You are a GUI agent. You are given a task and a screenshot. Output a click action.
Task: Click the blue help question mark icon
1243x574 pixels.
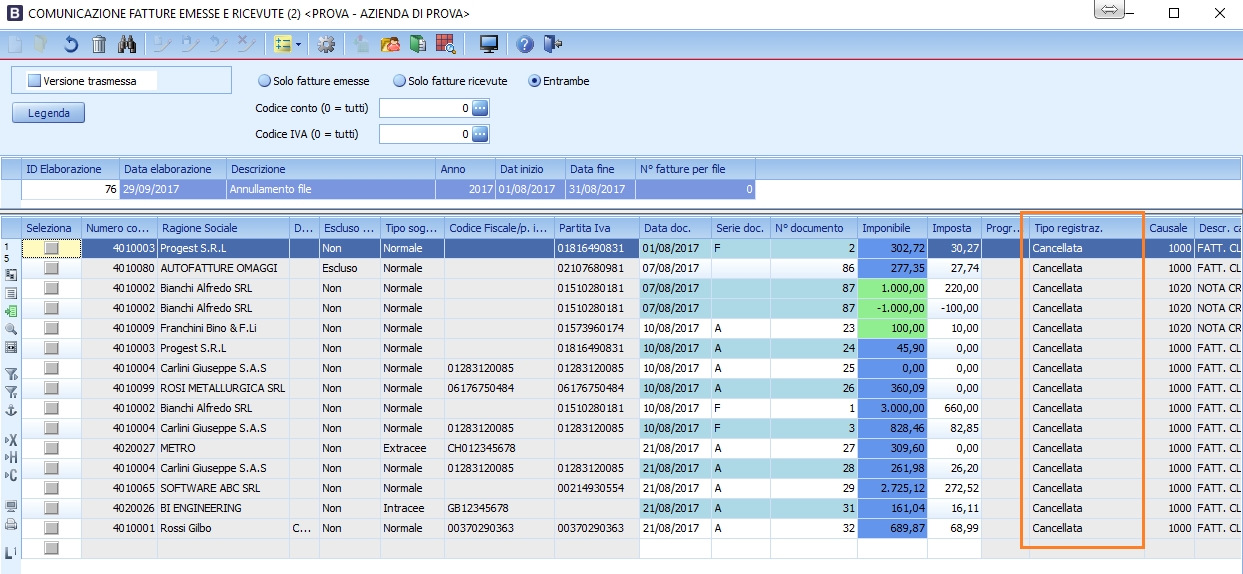[x=525, y=44]
